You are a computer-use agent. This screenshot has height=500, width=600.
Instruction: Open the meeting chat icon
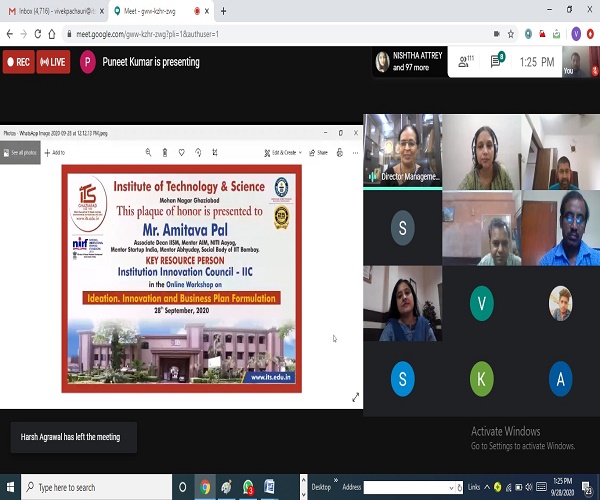(497, 60)
